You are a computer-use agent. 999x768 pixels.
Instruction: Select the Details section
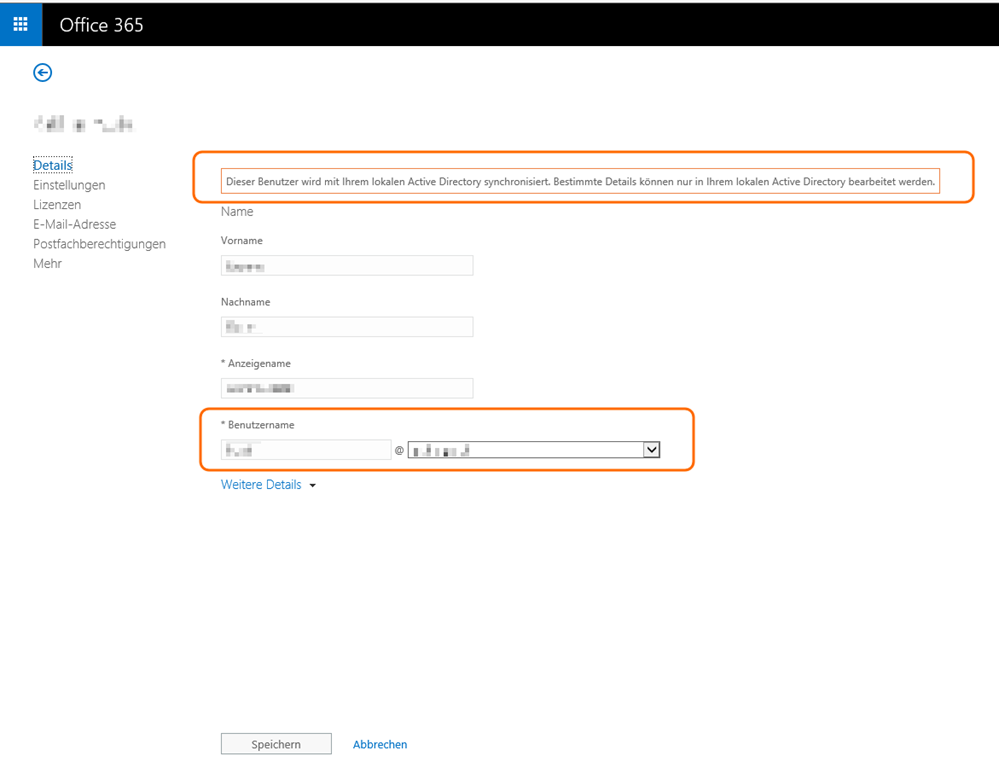(53, 165)
